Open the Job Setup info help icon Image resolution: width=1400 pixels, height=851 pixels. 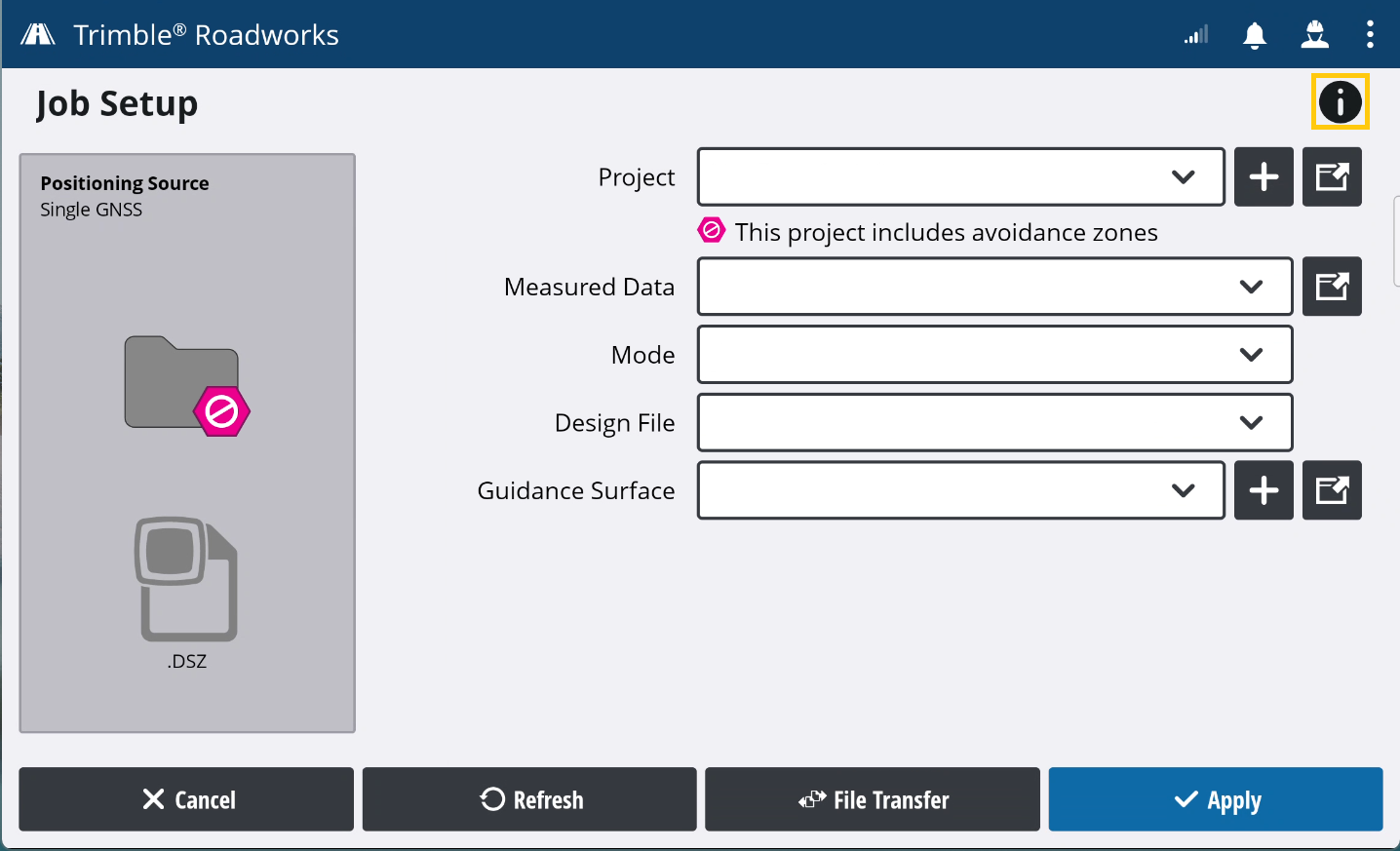pos(1341,101)
